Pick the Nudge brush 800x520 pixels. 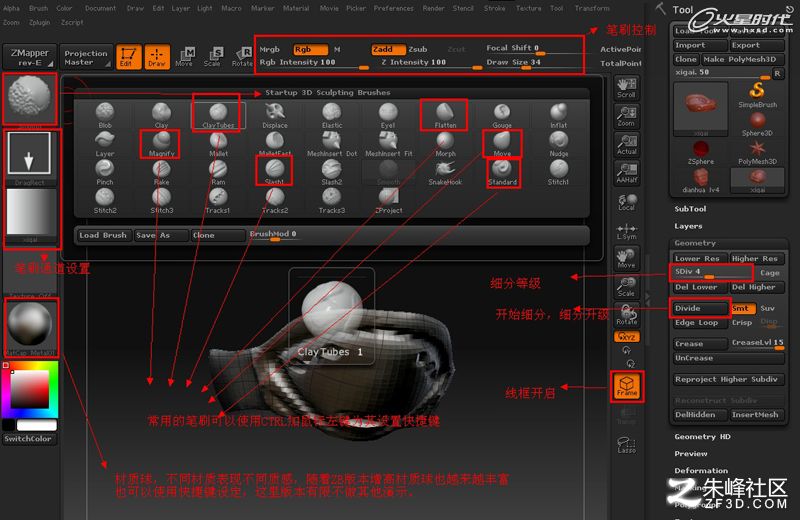point(559,144)
